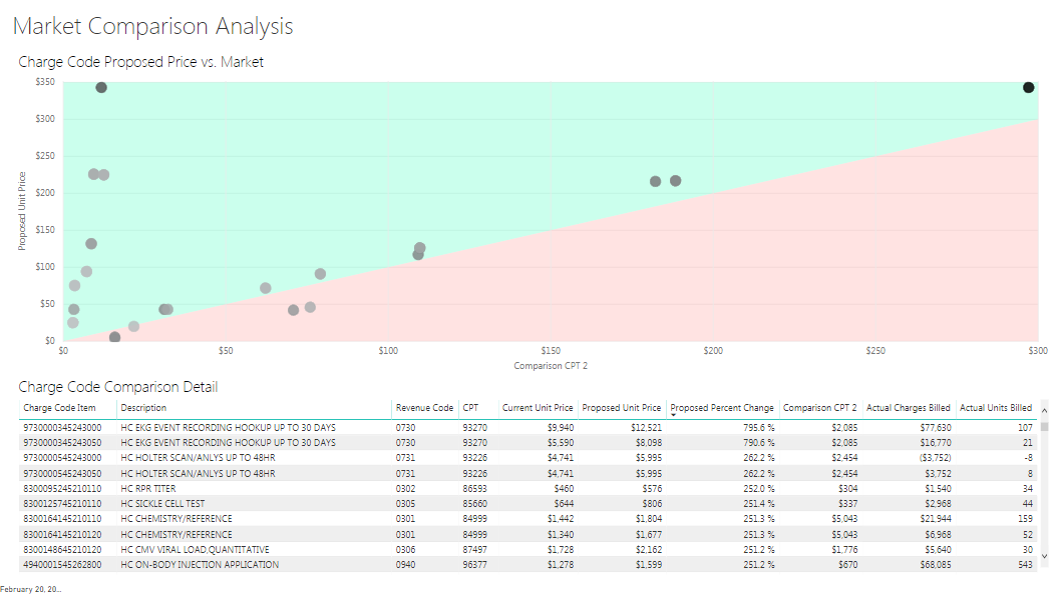
Task: Click the 'Proposed Unit Price' y-axis title
Action: pyautogui.click(x=22, y=211)
